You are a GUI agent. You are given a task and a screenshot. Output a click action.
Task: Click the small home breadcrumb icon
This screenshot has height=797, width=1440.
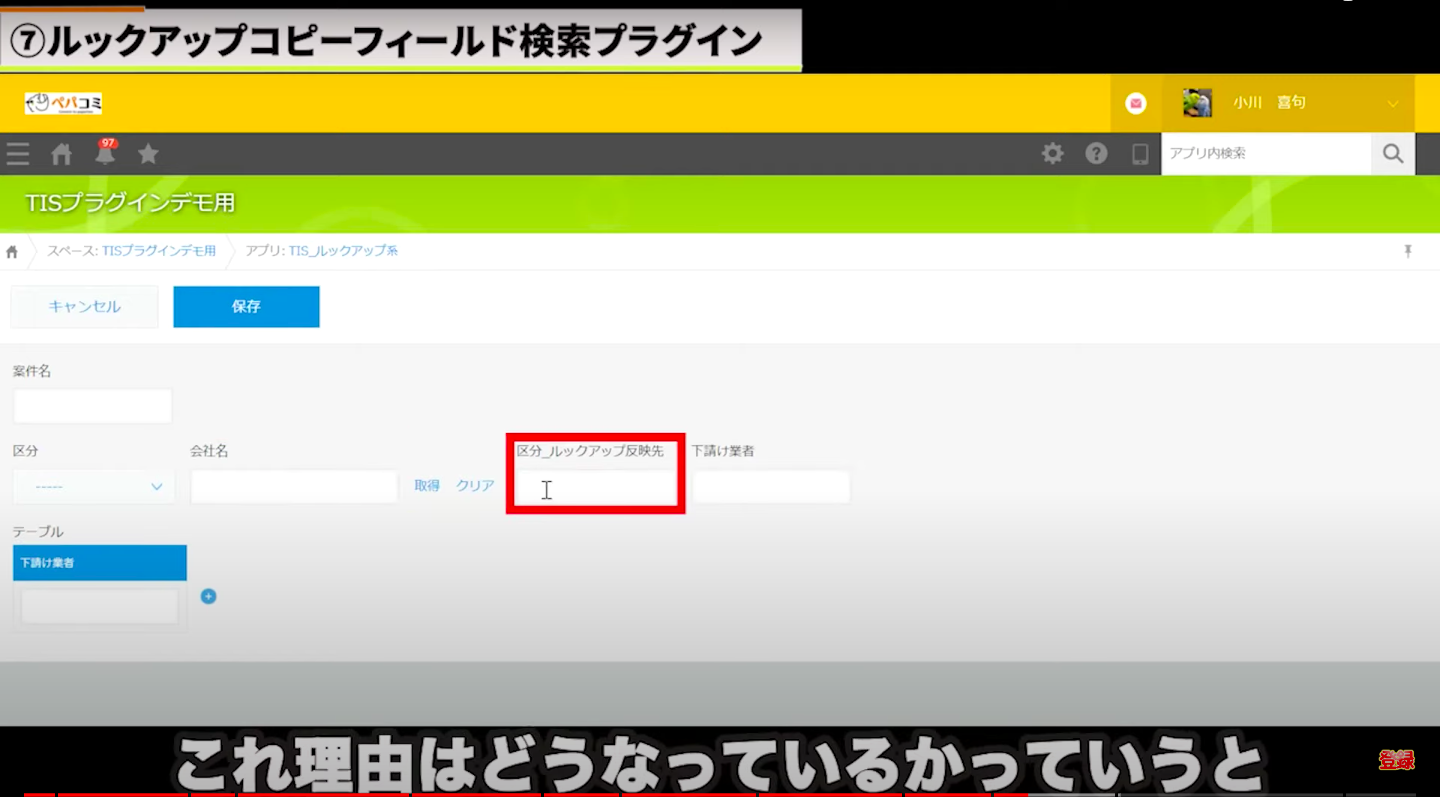click(12, 252)
